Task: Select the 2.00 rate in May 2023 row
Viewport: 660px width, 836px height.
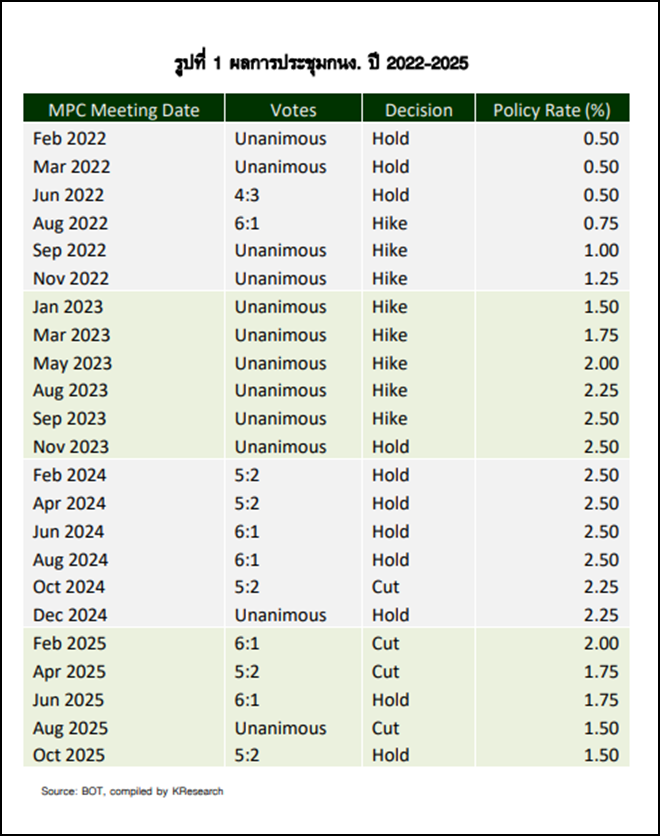Action: pyautogui.click(x=601, y=363)
